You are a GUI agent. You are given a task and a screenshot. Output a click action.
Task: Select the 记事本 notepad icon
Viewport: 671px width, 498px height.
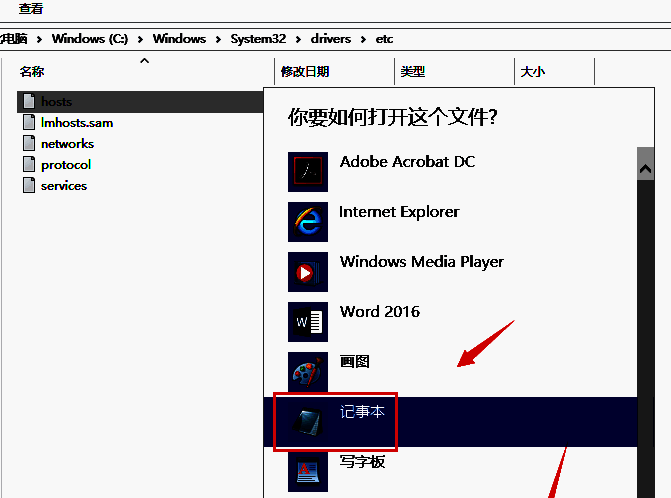pyautogui.click(x=308, y=422)
